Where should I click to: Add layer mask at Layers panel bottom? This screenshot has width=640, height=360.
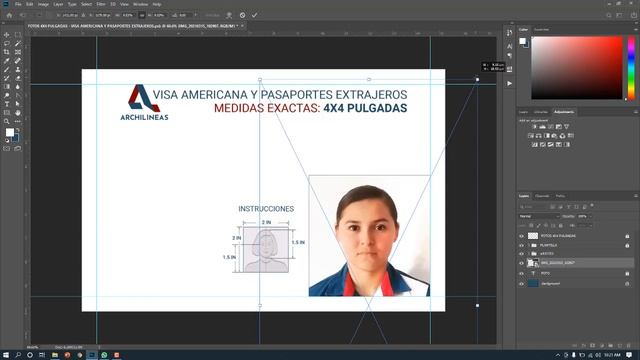592,346
